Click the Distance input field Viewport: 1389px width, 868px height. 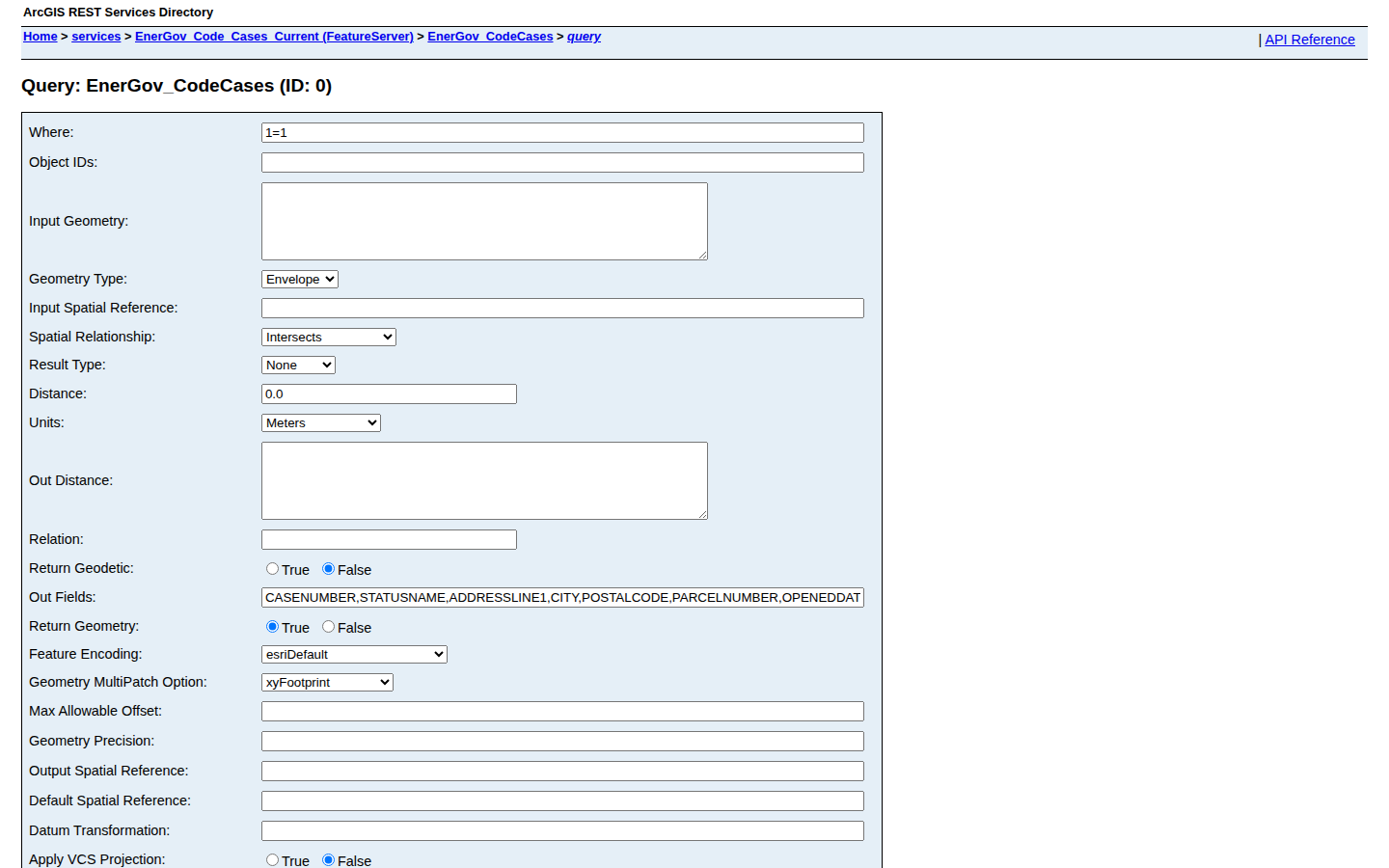pos(389,393)
